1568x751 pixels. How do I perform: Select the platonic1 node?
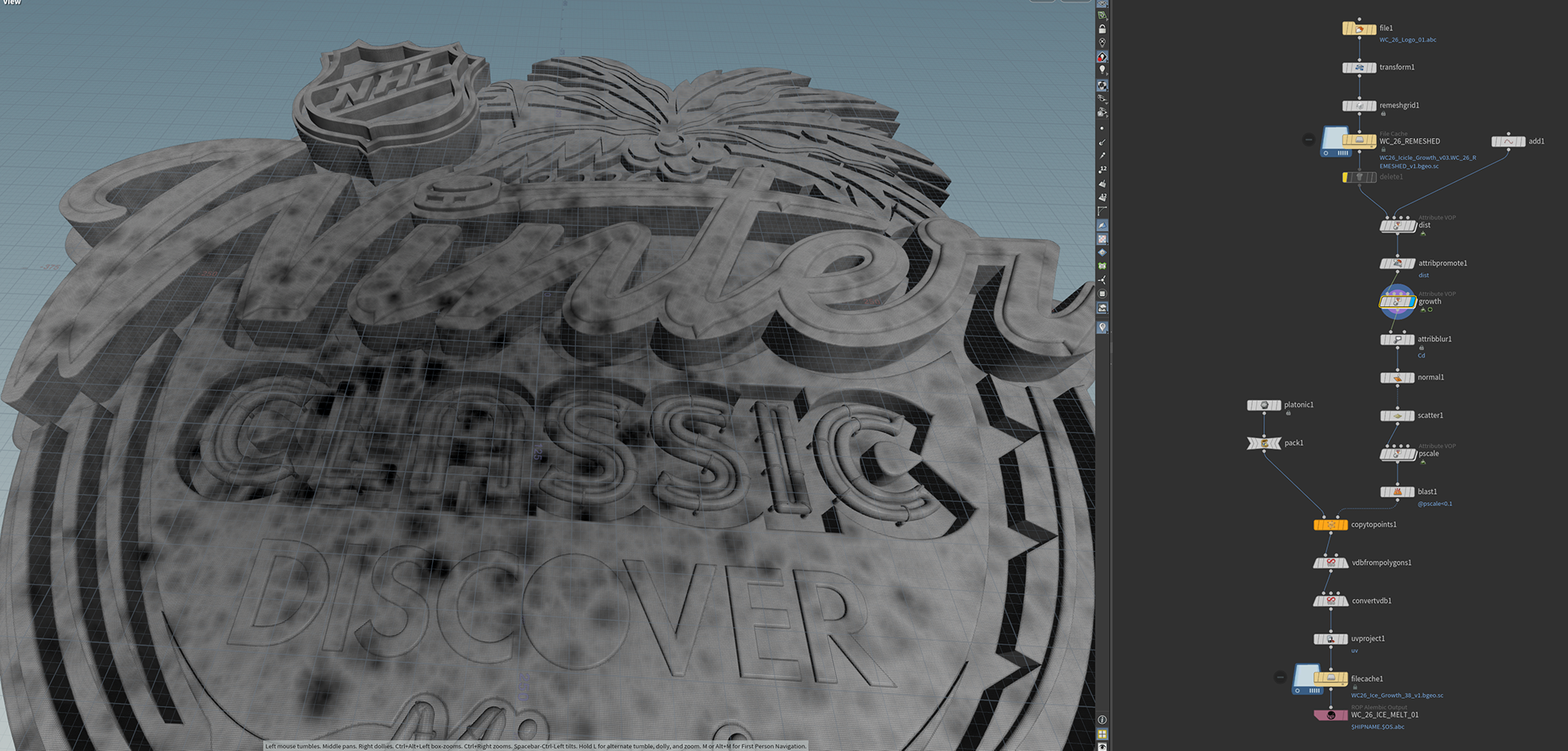point(1264,405)
